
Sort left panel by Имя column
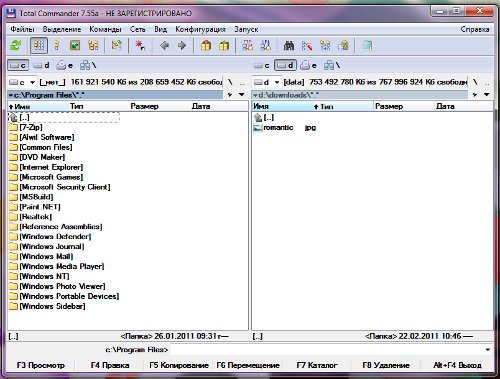pos(37,107)
